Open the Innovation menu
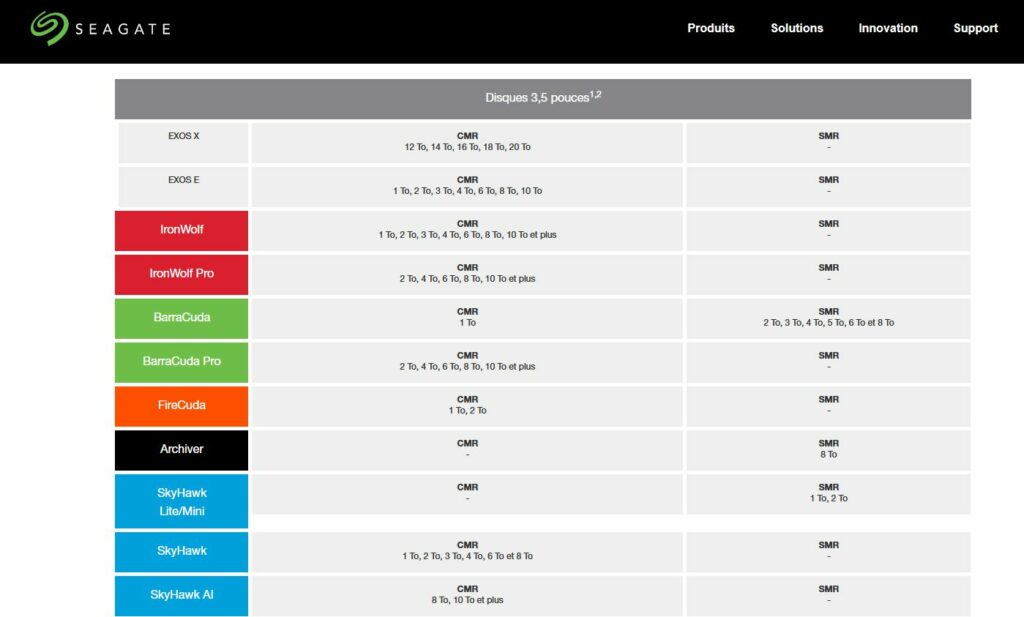Screen dimensions: 1024x617 [x=888, y=28]
